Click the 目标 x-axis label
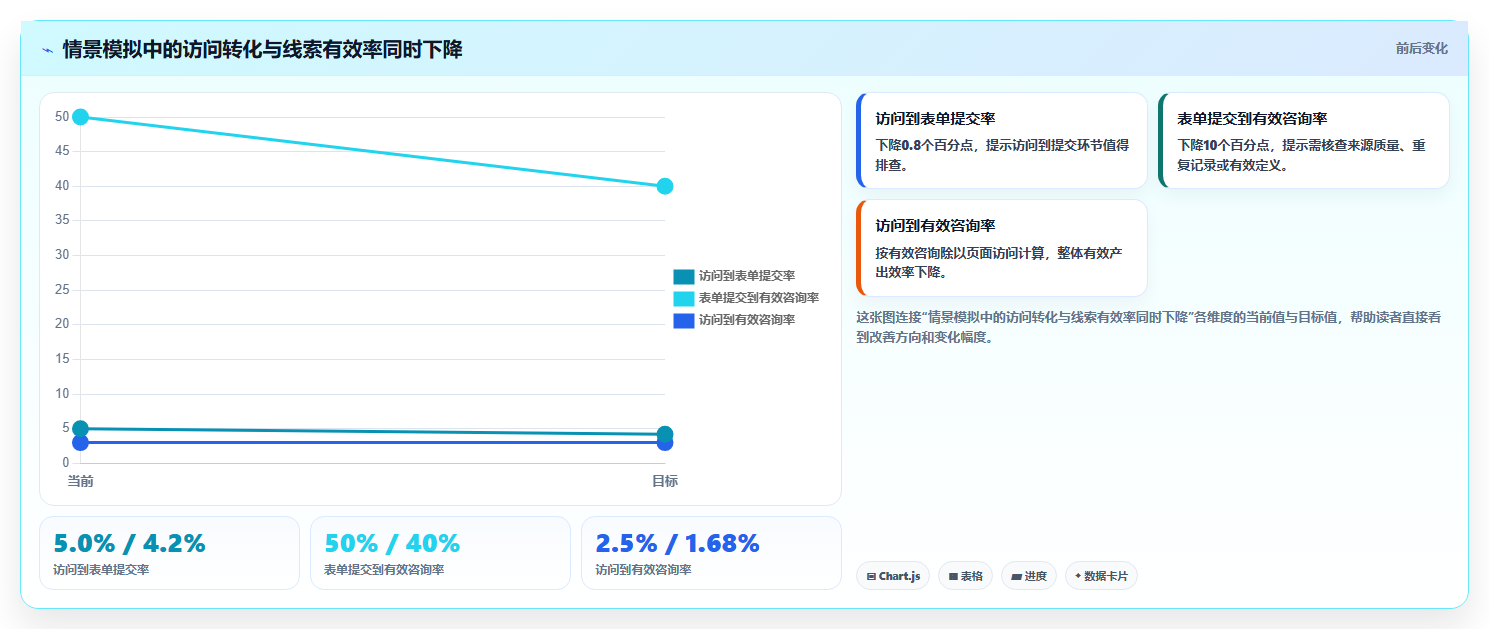 click(x=665, y=481)
